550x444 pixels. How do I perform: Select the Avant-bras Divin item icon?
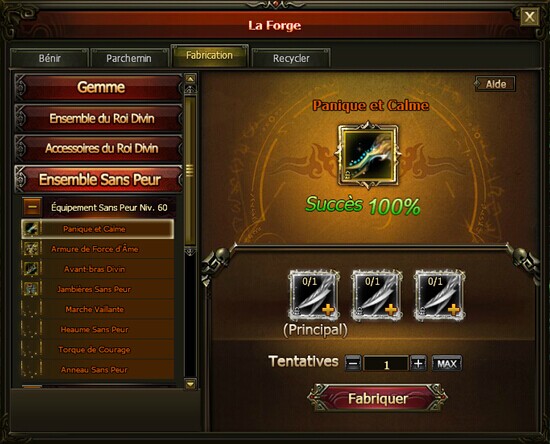coord(31,269)
